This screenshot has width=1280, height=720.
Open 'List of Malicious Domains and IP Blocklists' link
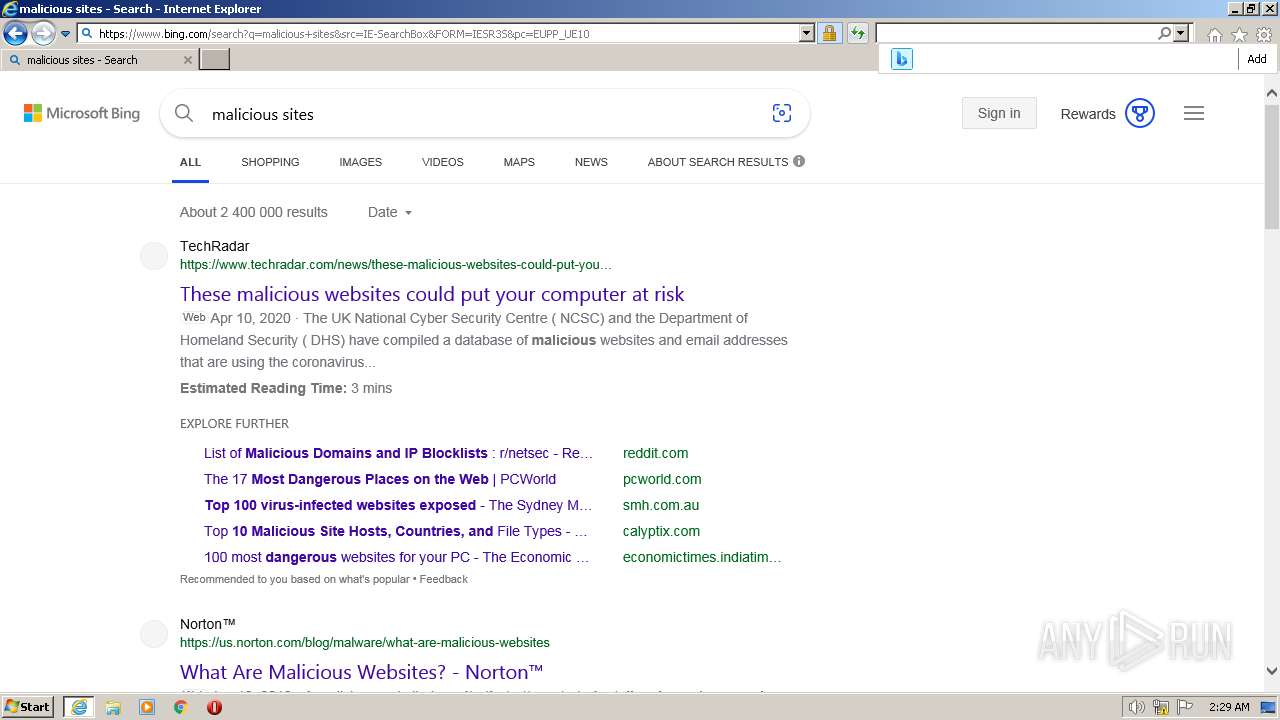(398, 453)
